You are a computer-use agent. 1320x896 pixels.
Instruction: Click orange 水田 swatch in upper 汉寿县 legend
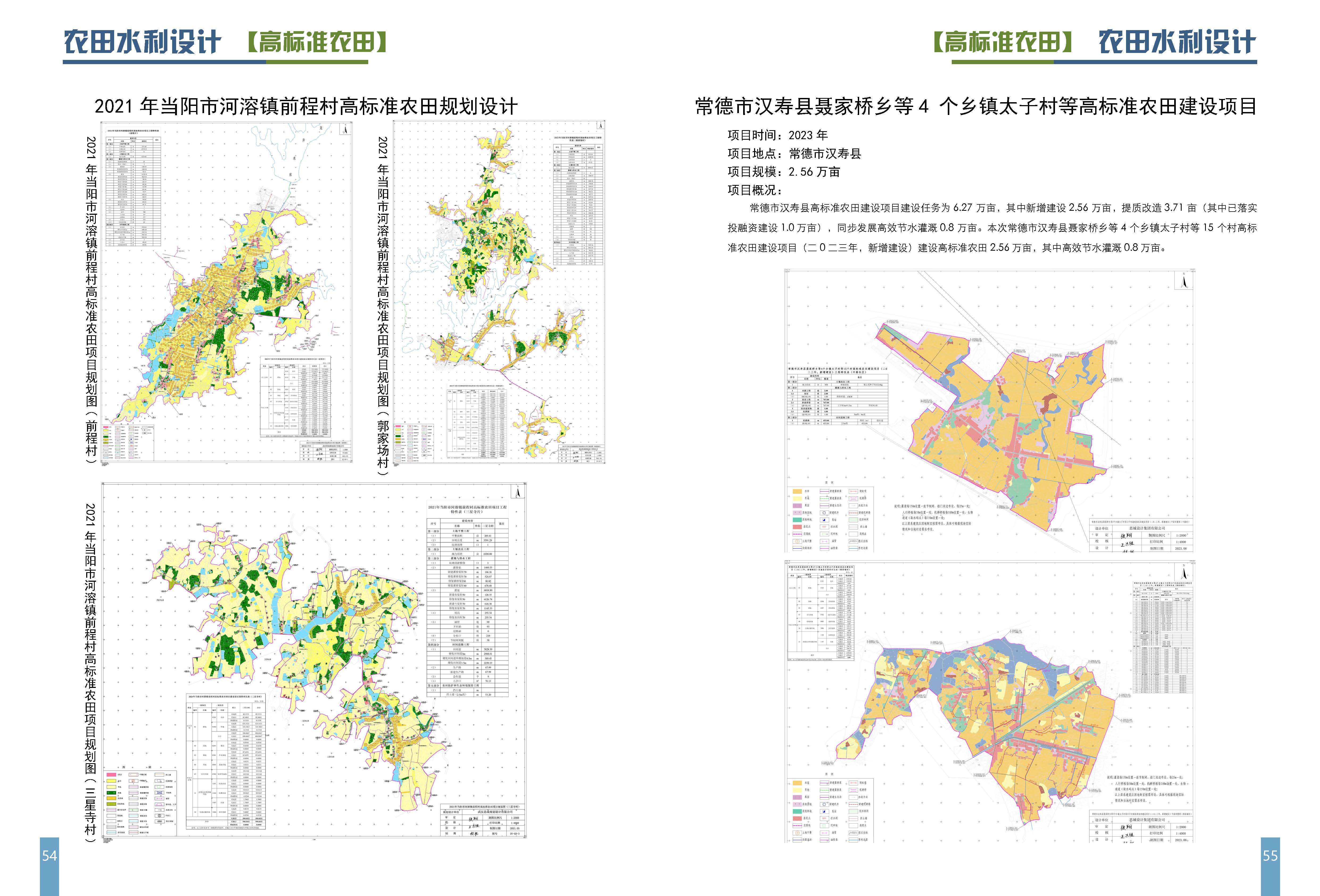(797, 492)
